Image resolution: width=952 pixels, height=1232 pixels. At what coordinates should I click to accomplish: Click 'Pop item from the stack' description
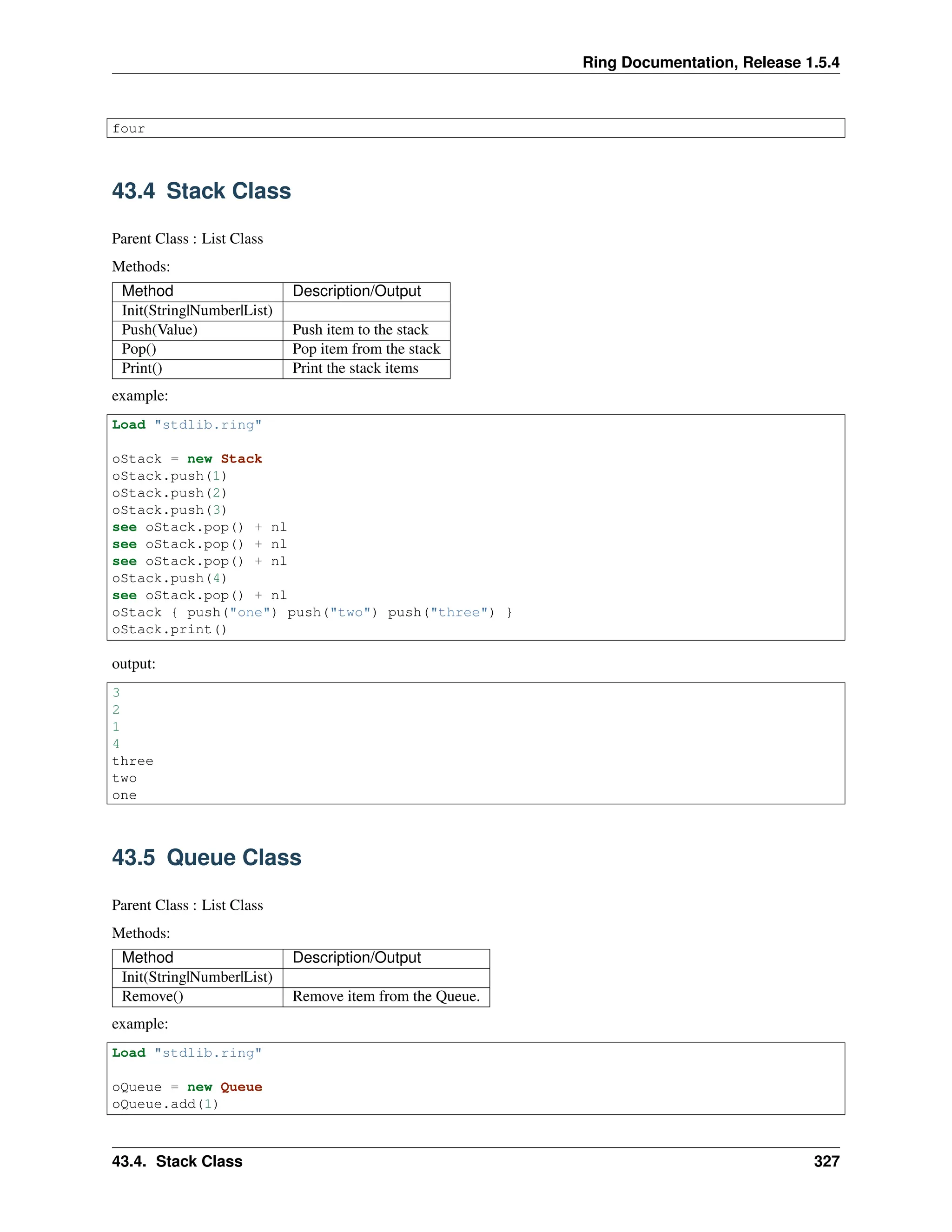[366, 349]
